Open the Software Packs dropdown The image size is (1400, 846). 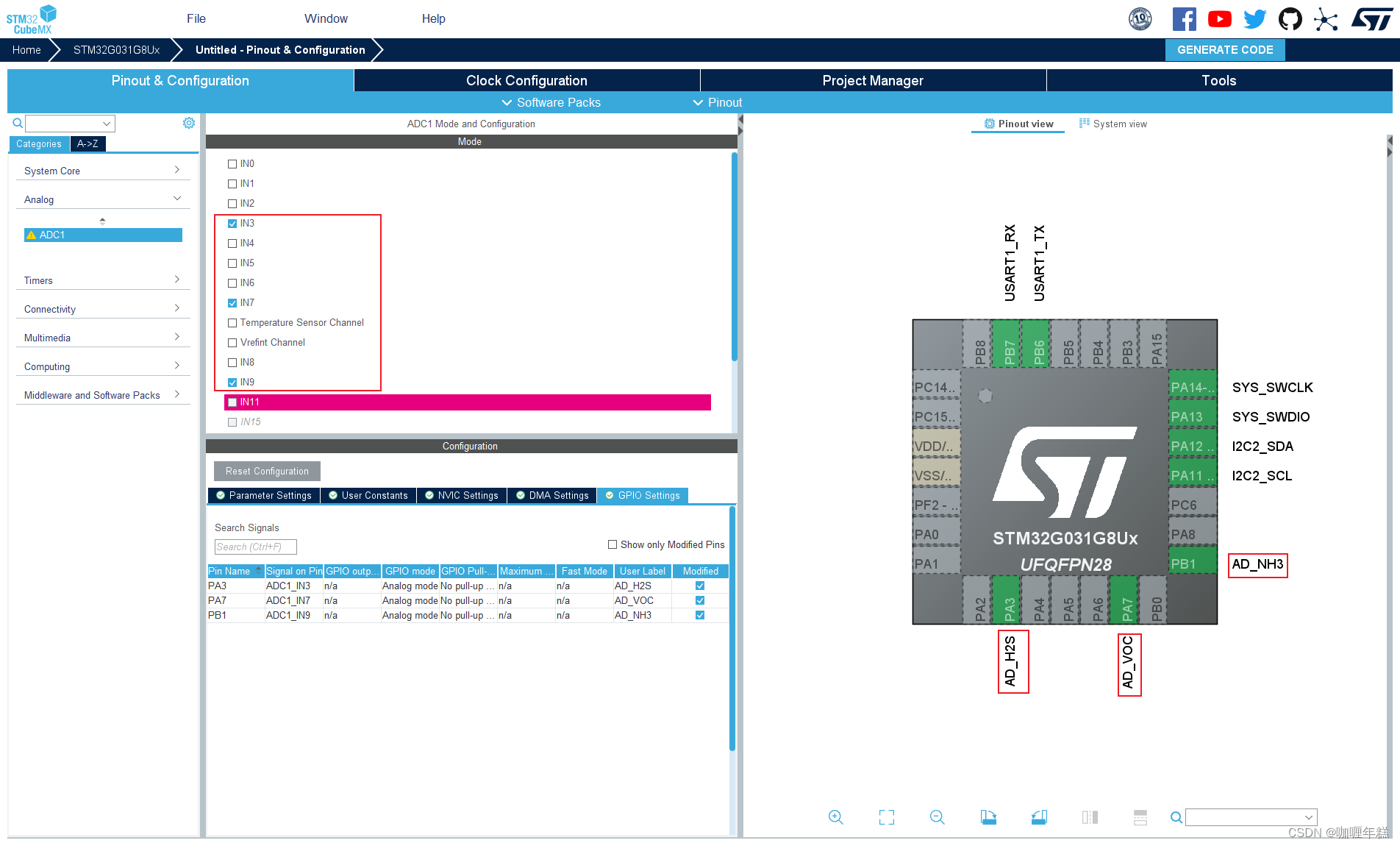551,102
